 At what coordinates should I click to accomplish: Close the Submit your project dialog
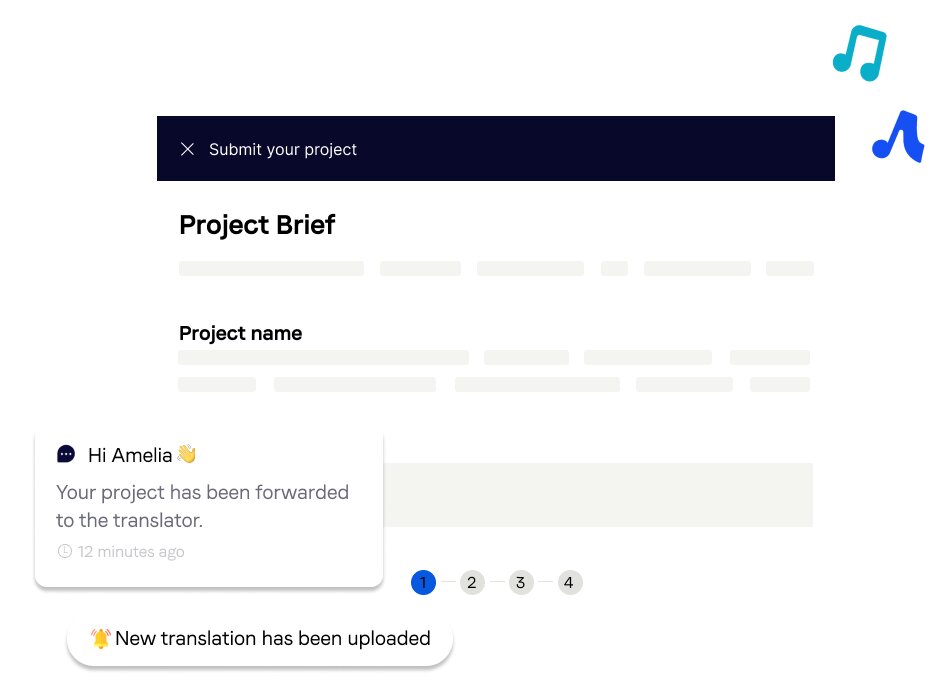click(x=187, y=149)
